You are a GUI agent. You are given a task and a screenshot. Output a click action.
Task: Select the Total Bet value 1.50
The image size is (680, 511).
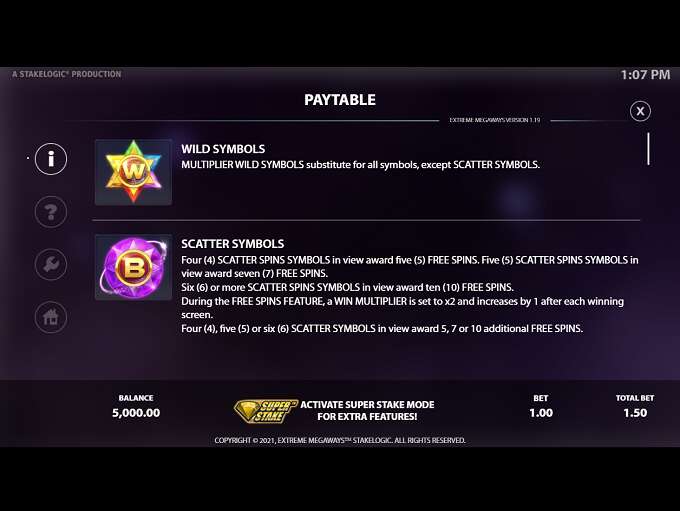(635, 413)
